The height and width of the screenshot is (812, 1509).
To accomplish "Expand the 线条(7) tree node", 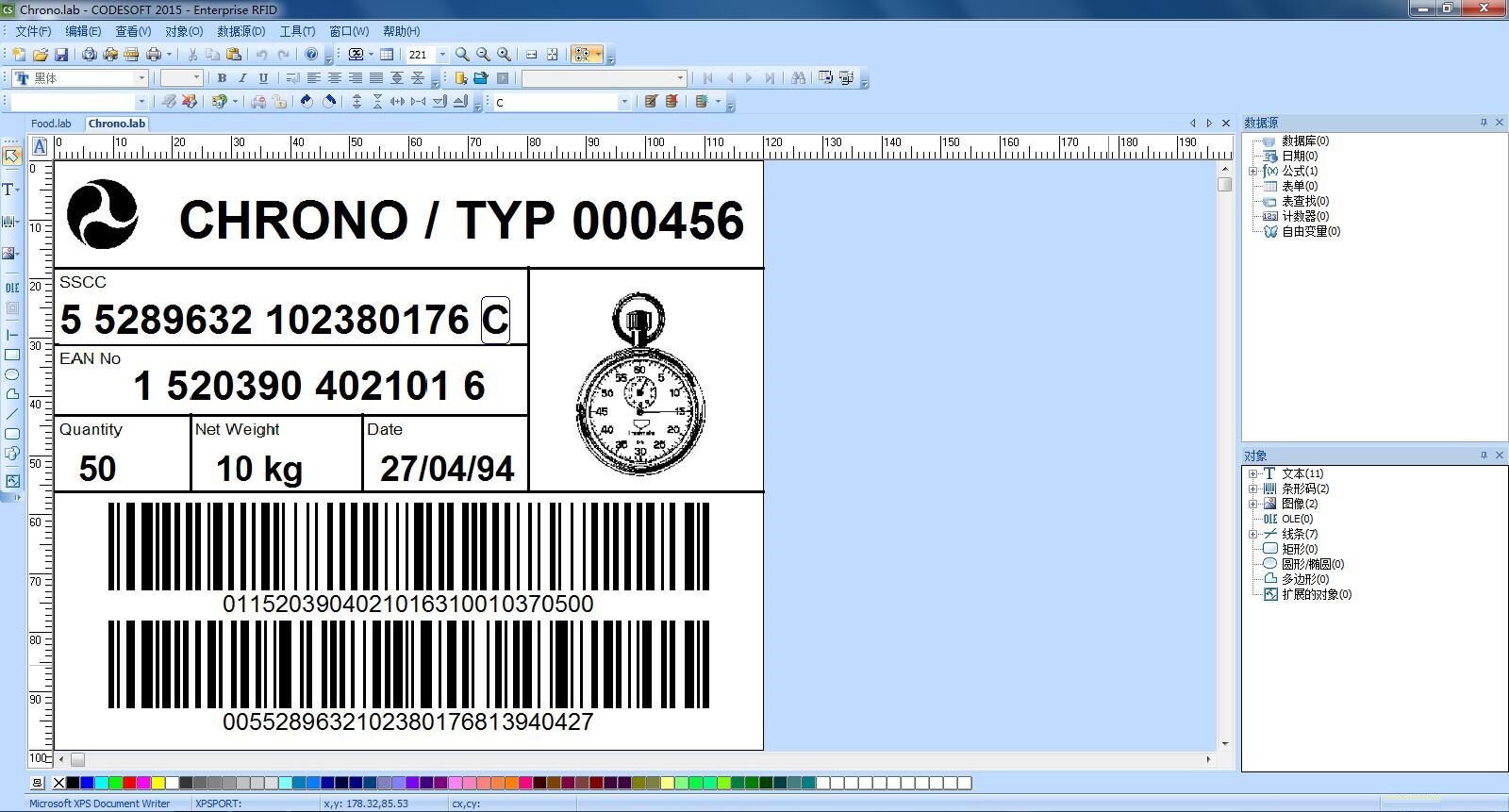I will 1252,534.
